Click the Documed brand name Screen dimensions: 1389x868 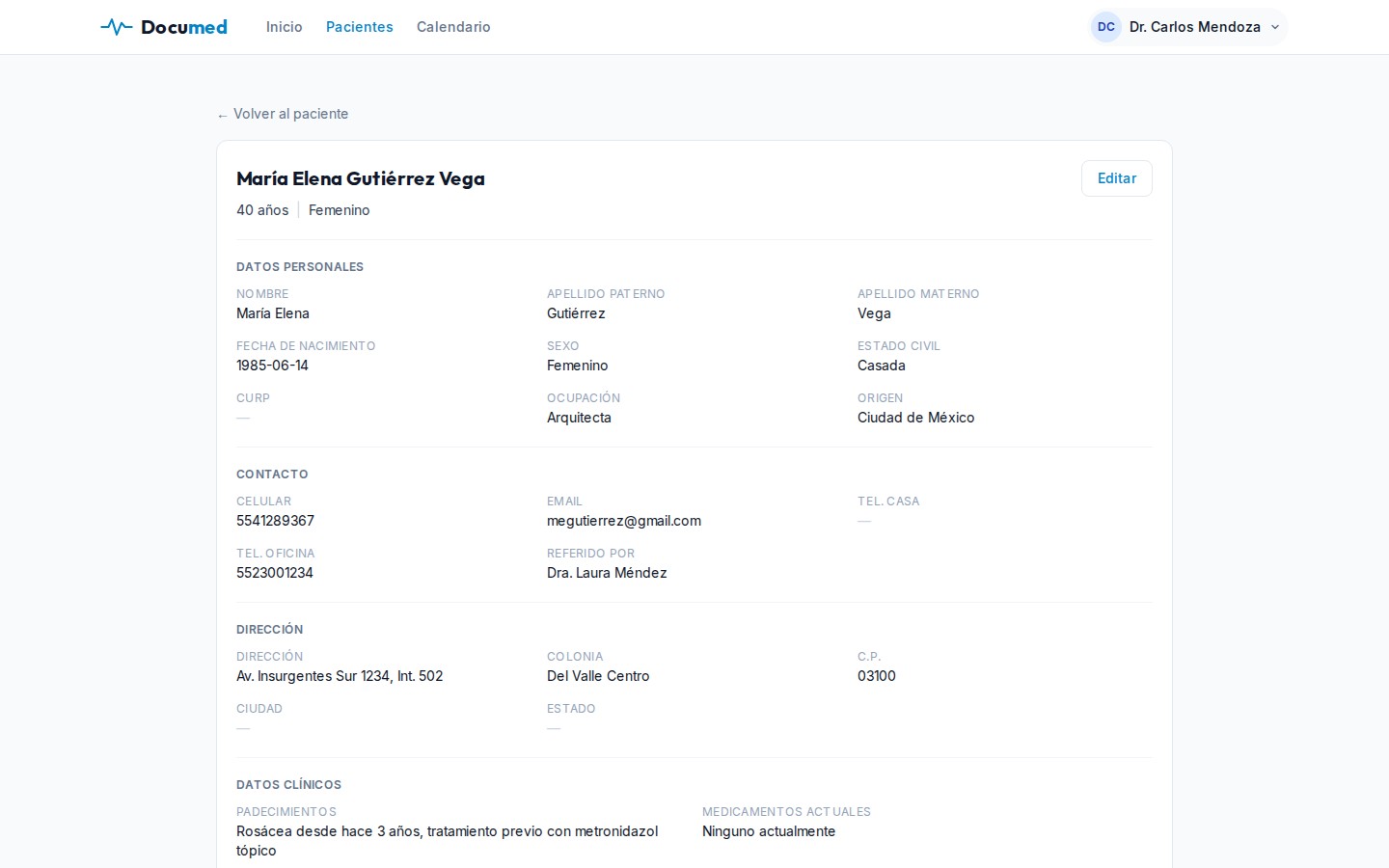pyautogui.click(x=184, y=27)
